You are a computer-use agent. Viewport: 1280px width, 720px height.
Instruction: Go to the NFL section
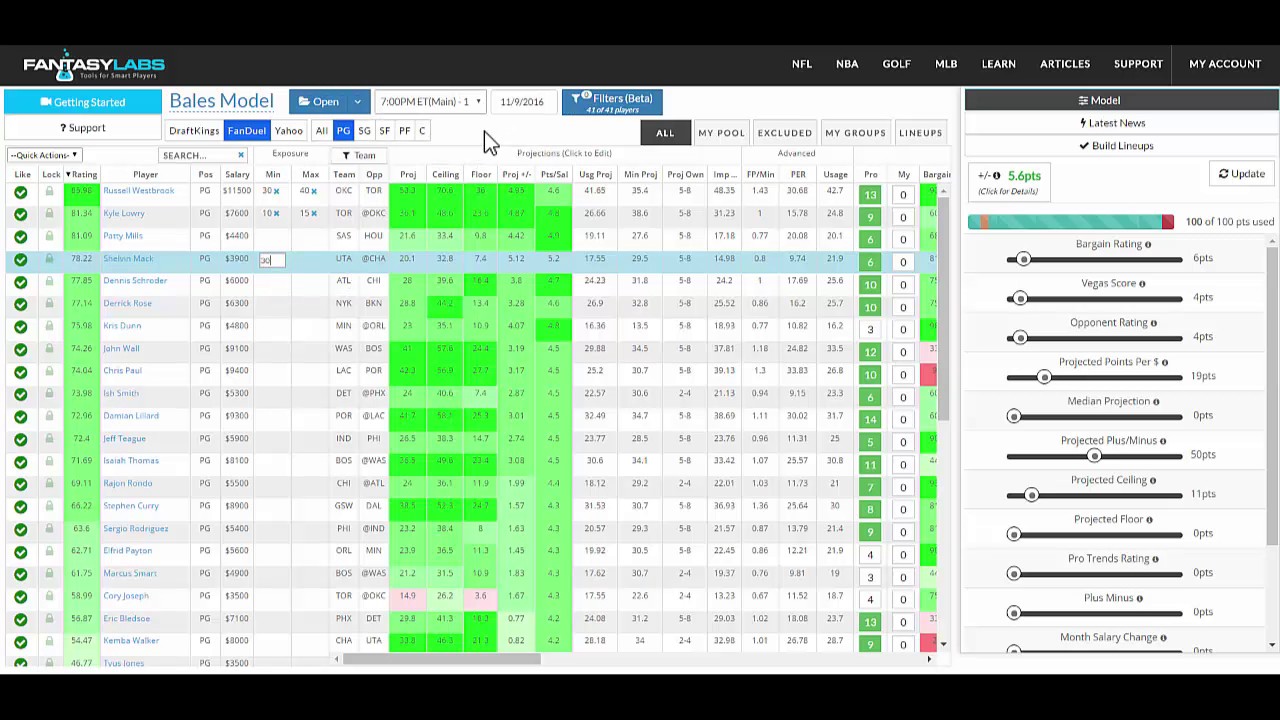coord(802,64)
